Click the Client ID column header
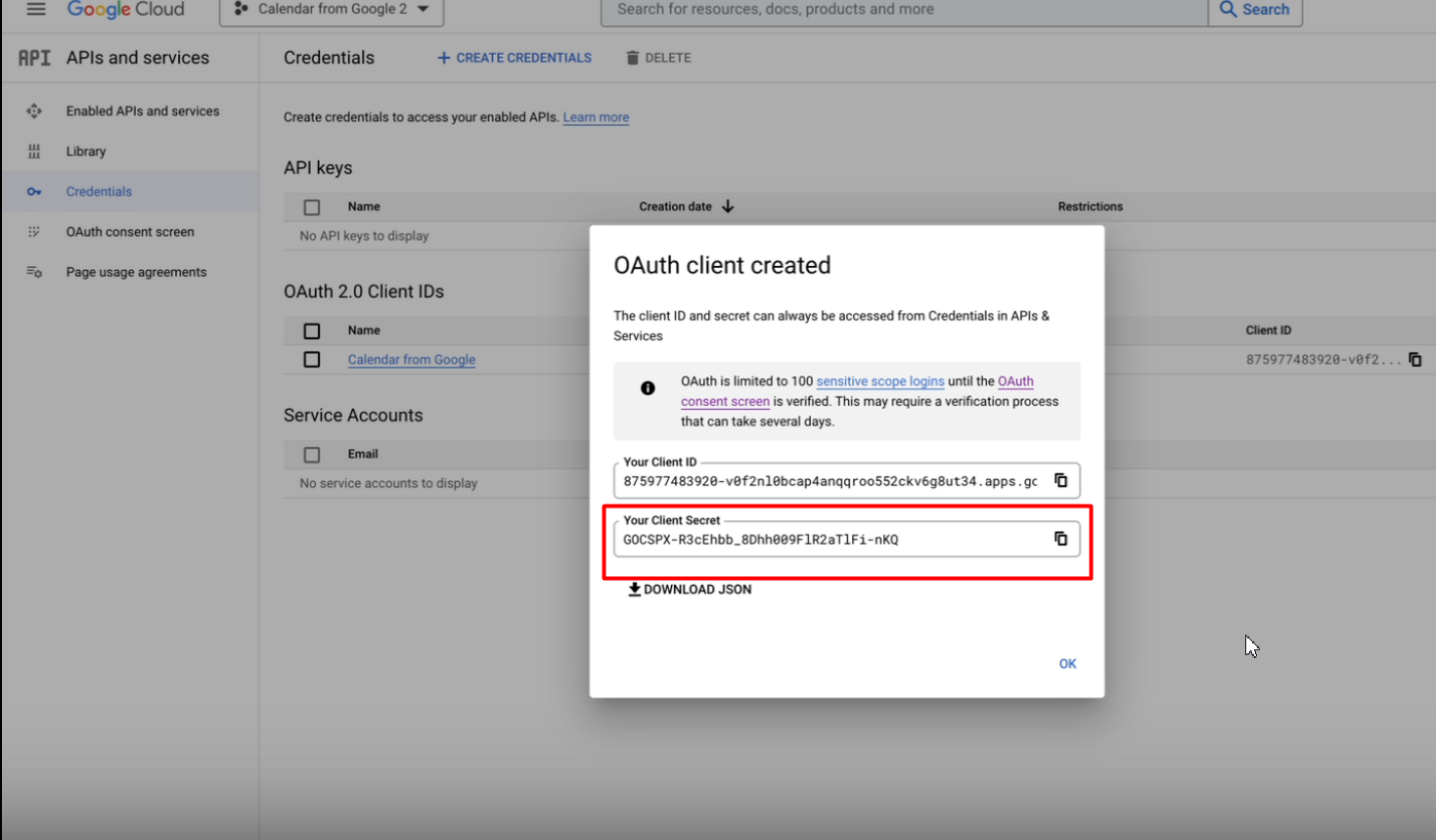1436x840 pixels. coord(1268,331)
